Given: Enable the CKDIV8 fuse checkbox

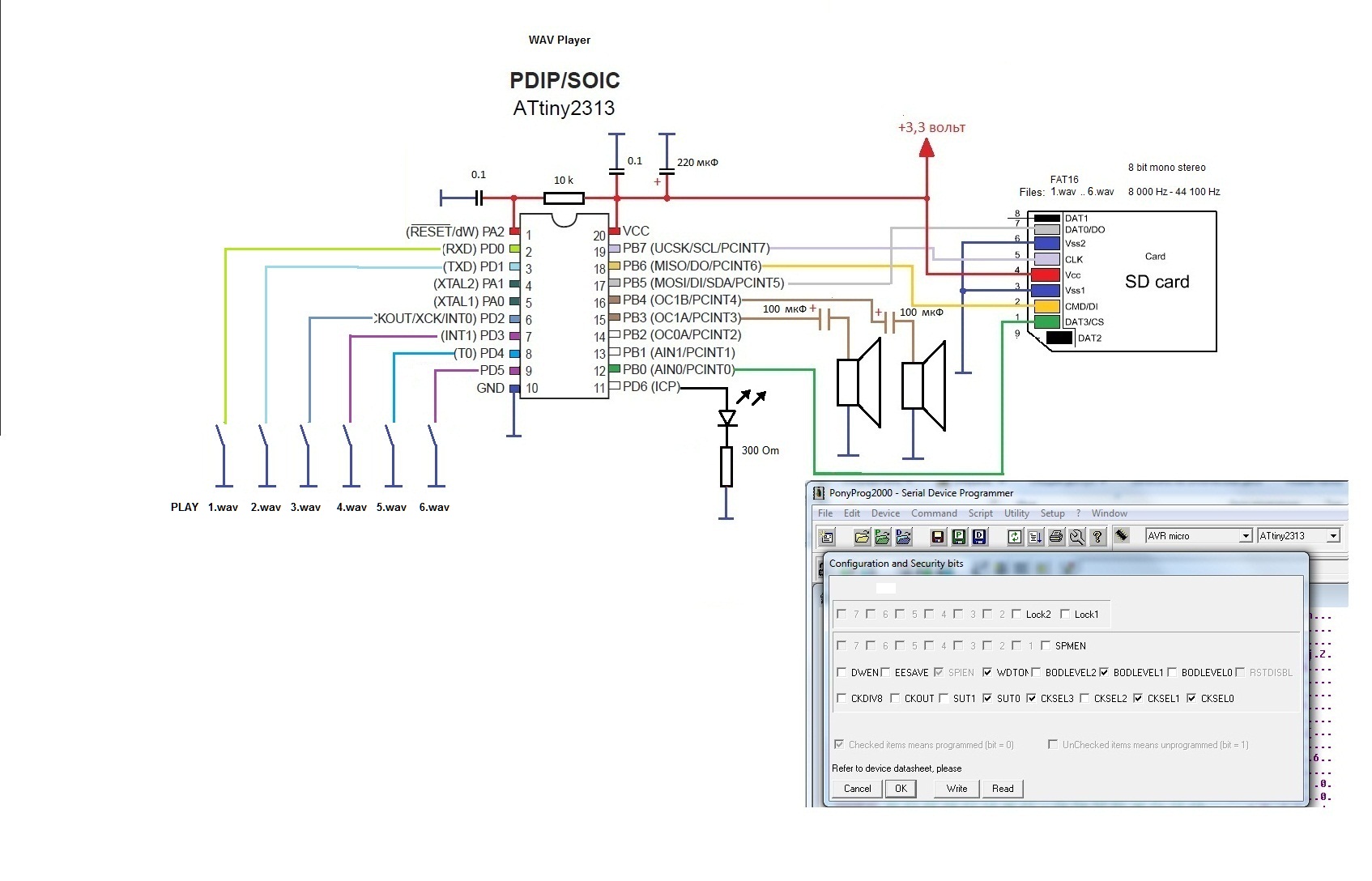Looking at the screenshot, I should click(842, 698).
